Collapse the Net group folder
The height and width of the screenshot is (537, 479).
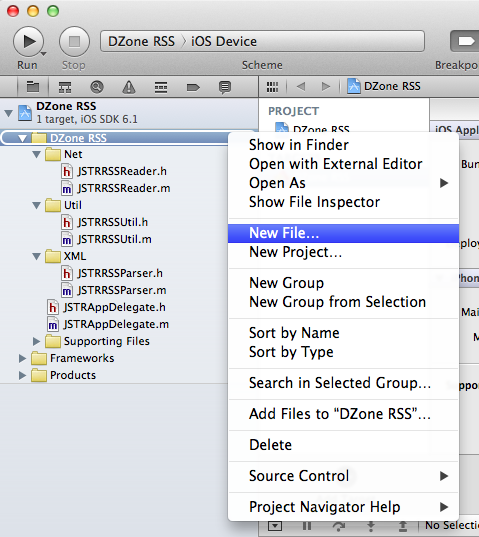coord(36,154)
